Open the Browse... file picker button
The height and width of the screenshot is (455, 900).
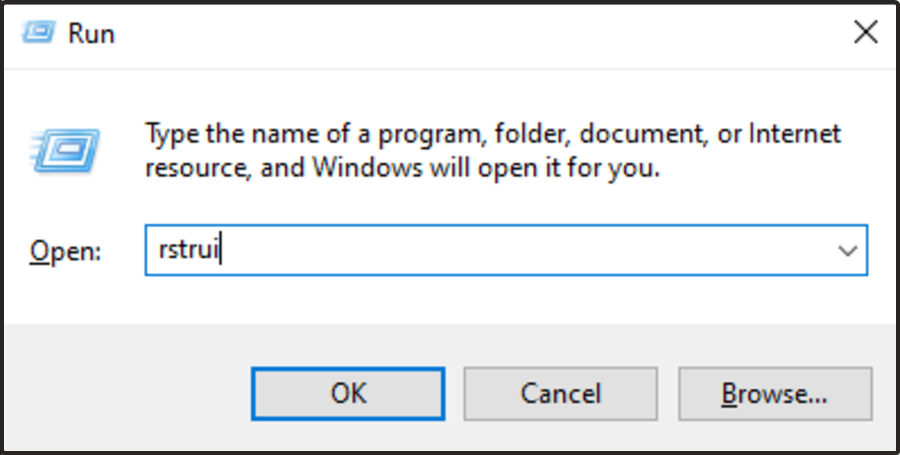click(775, 393)
